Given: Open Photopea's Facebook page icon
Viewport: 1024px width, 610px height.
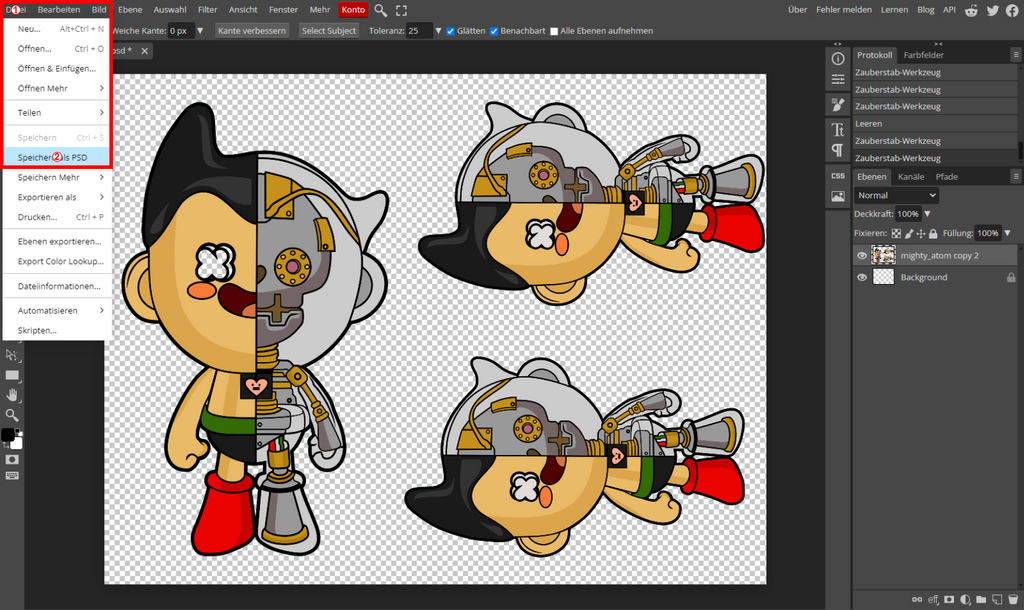Looking at the screenshot, I should 1012,10.
